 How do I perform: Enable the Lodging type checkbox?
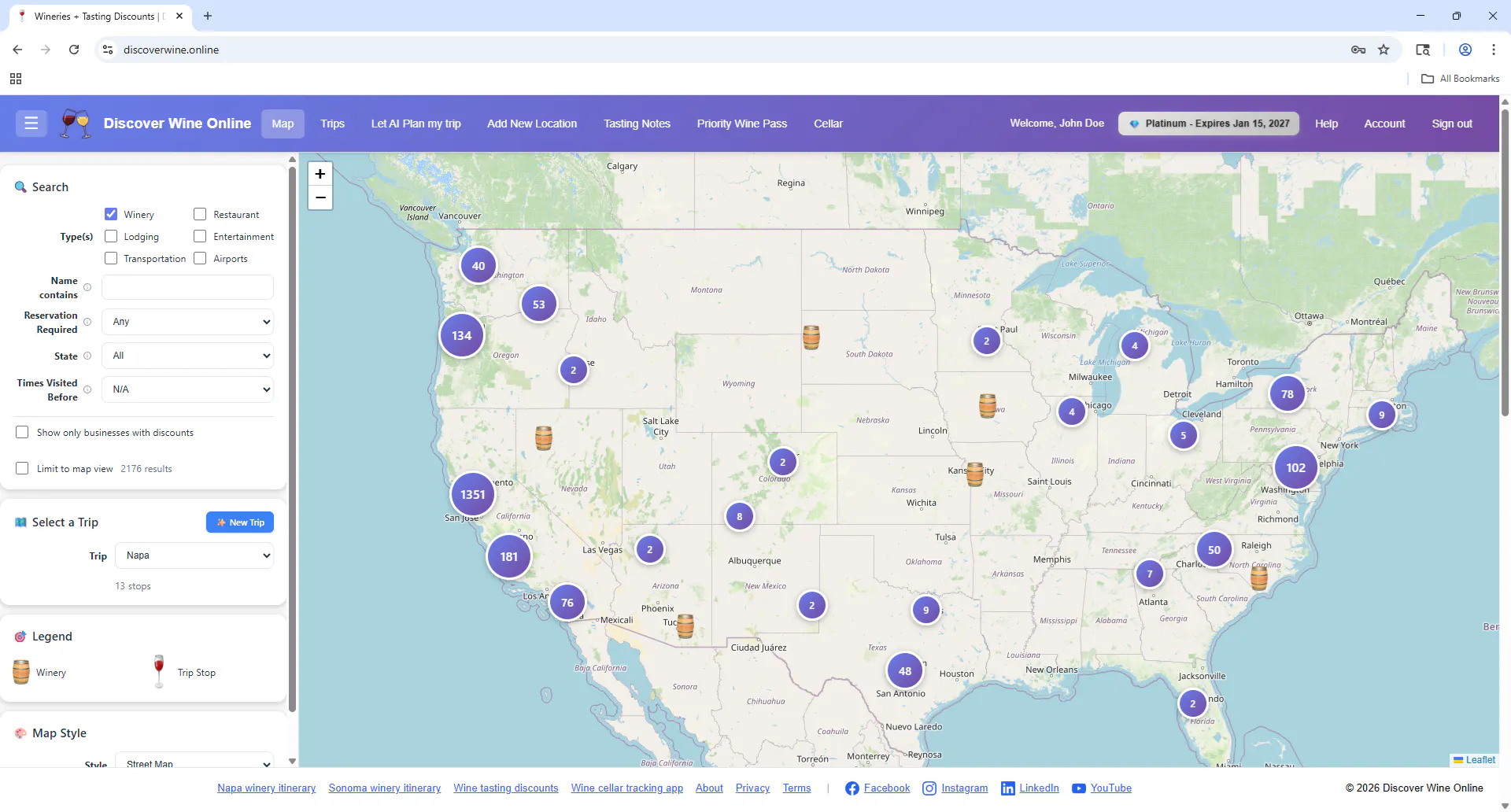click(111, 236)
